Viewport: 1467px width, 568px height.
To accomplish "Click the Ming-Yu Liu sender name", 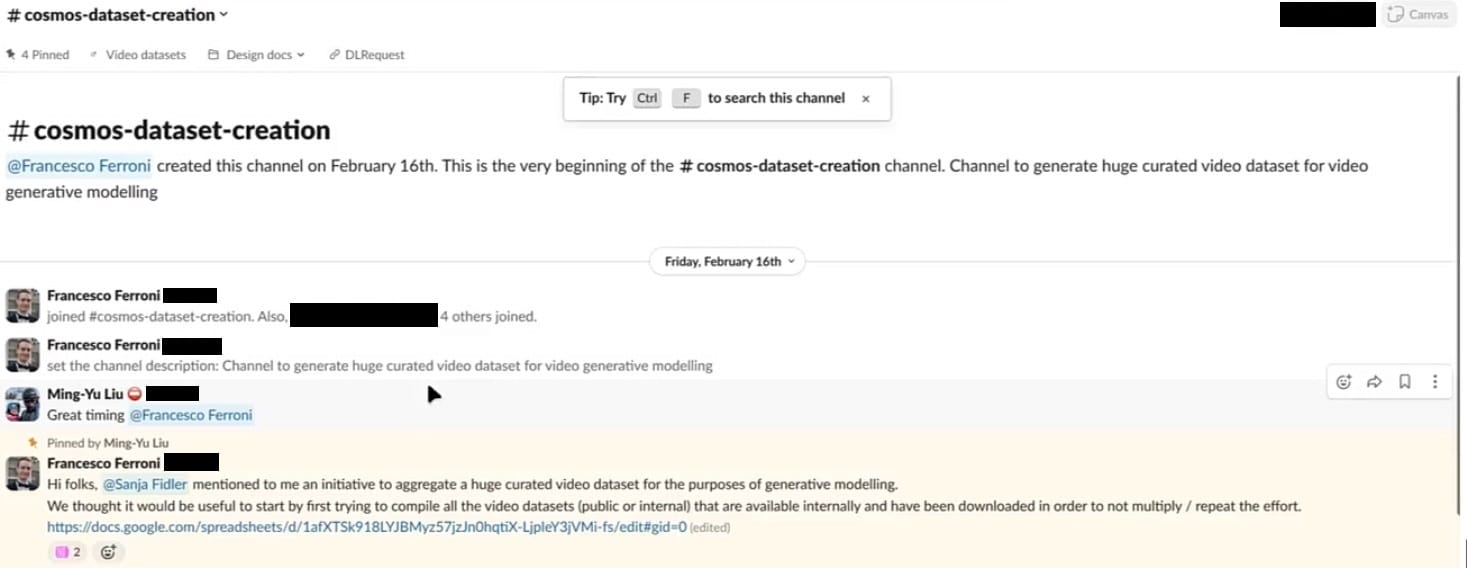I will coord(85,394).
